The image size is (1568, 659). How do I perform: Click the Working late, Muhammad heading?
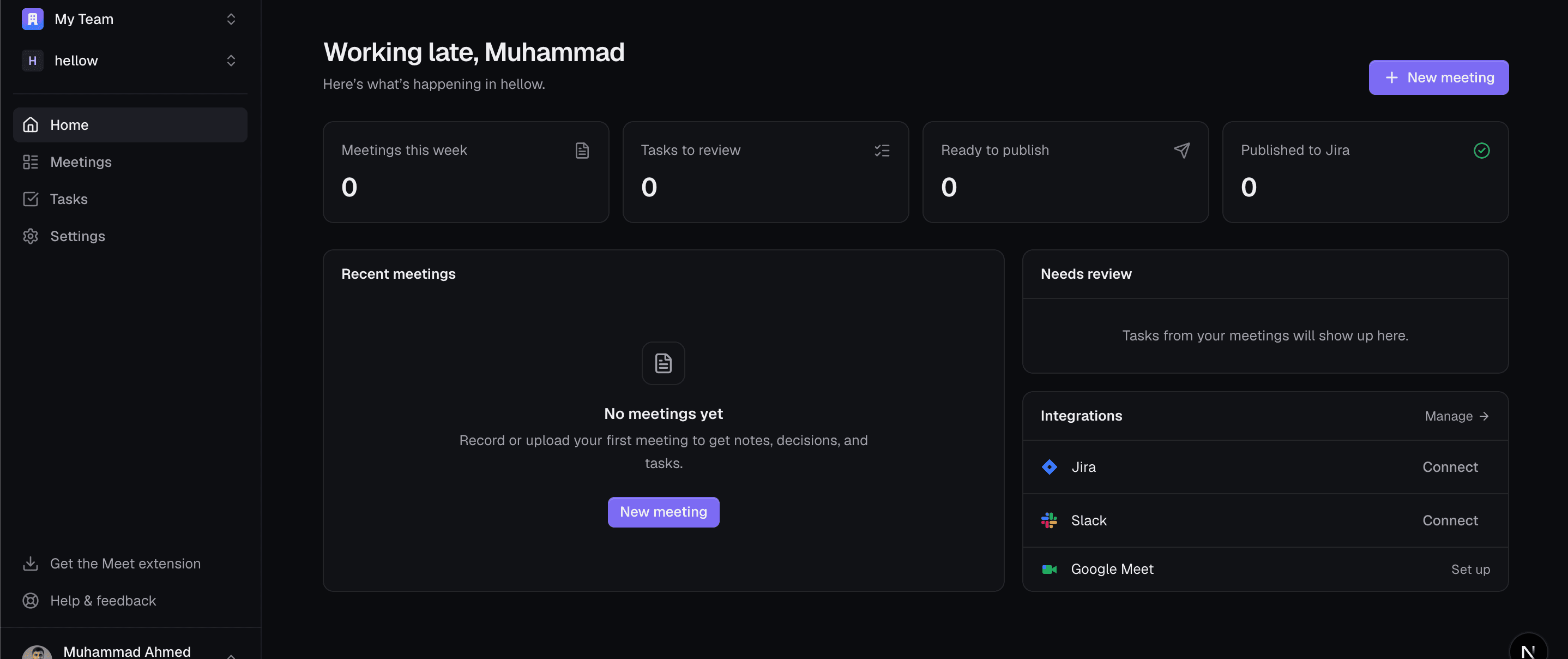point(474,52)
